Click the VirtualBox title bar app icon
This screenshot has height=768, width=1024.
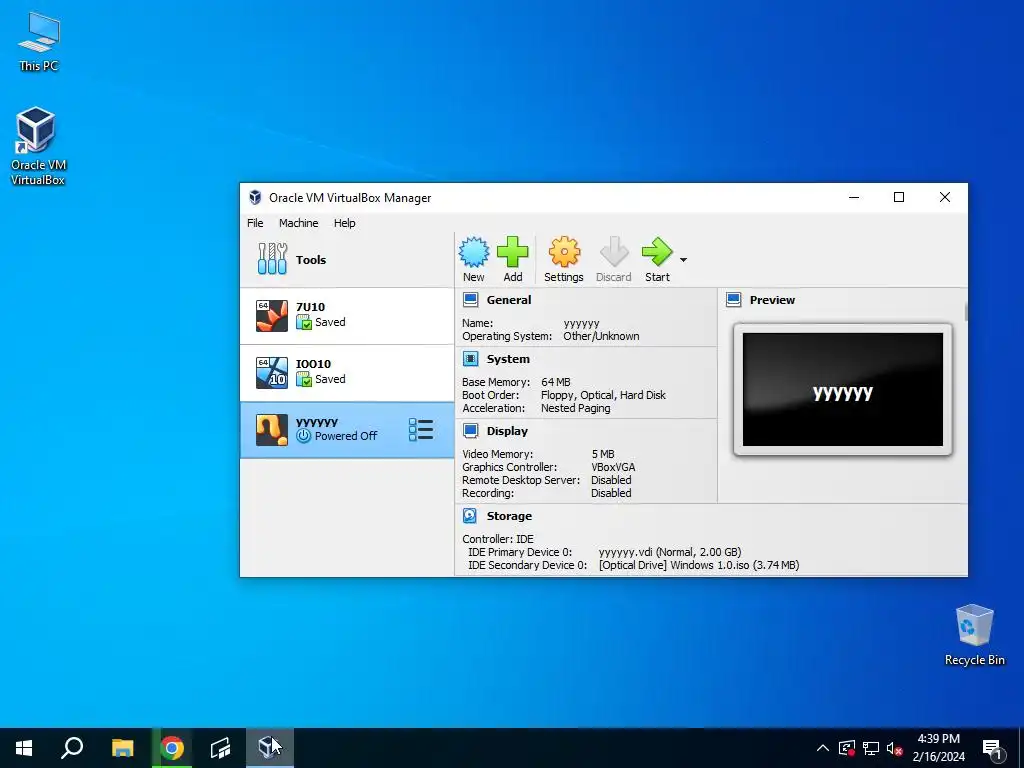(x=255, y=197)
